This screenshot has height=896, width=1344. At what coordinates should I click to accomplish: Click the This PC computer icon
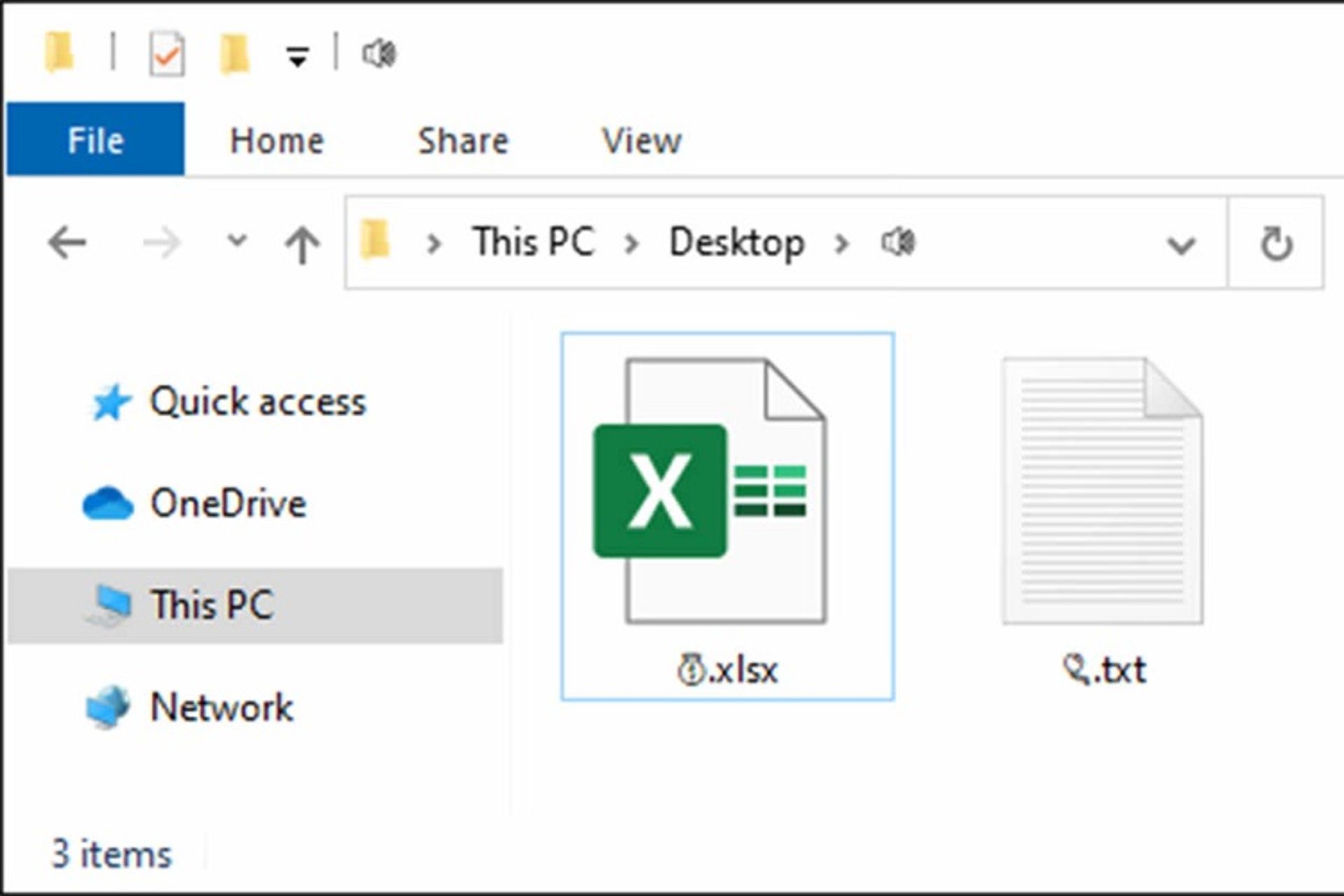pyautogui.click(x=108, y=605)
